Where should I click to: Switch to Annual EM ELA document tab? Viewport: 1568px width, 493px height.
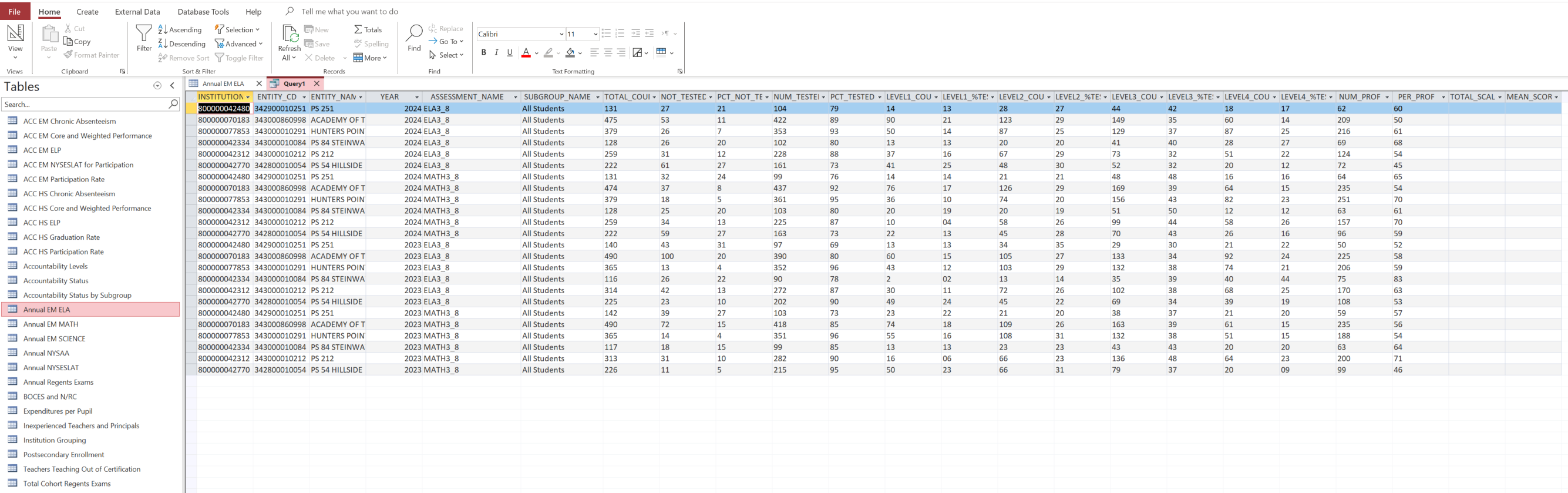coord(223,83)
